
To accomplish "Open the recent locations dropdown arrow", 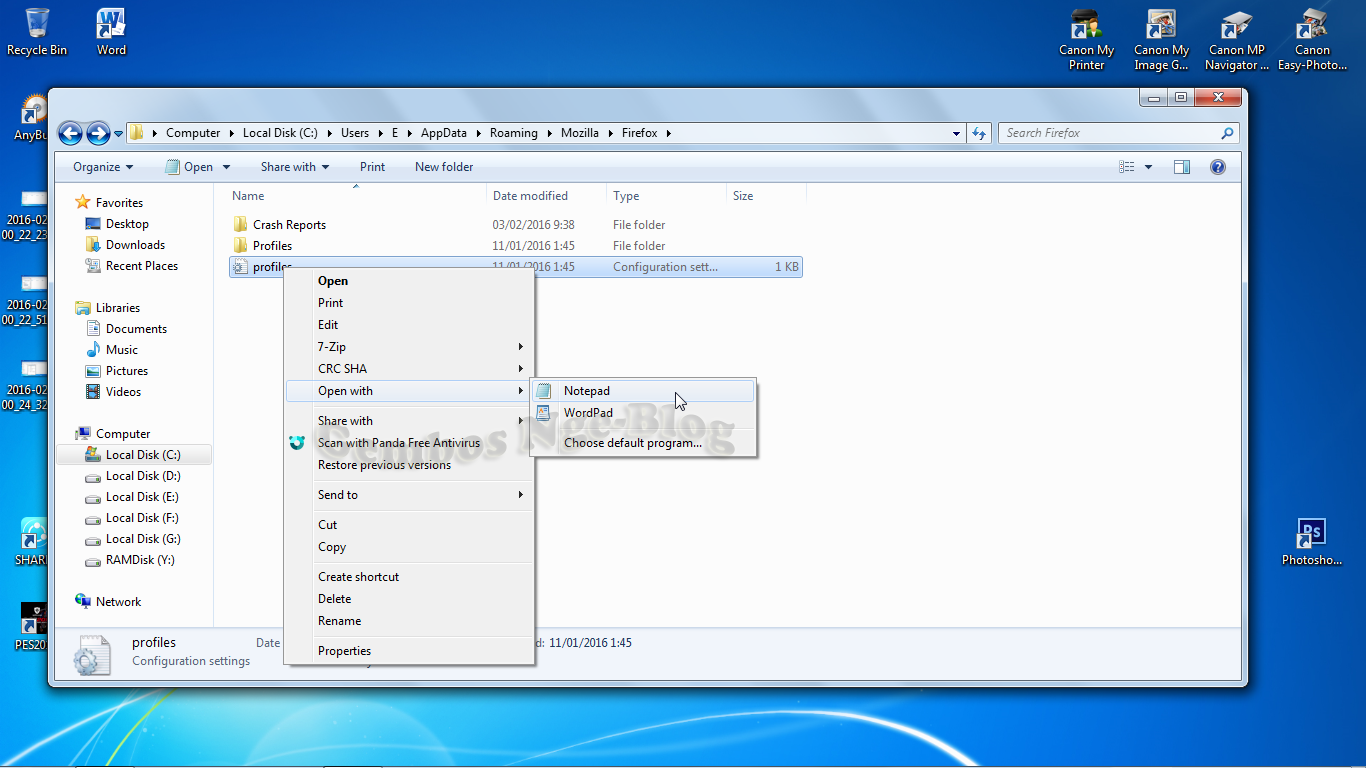I will click(119, 133).
